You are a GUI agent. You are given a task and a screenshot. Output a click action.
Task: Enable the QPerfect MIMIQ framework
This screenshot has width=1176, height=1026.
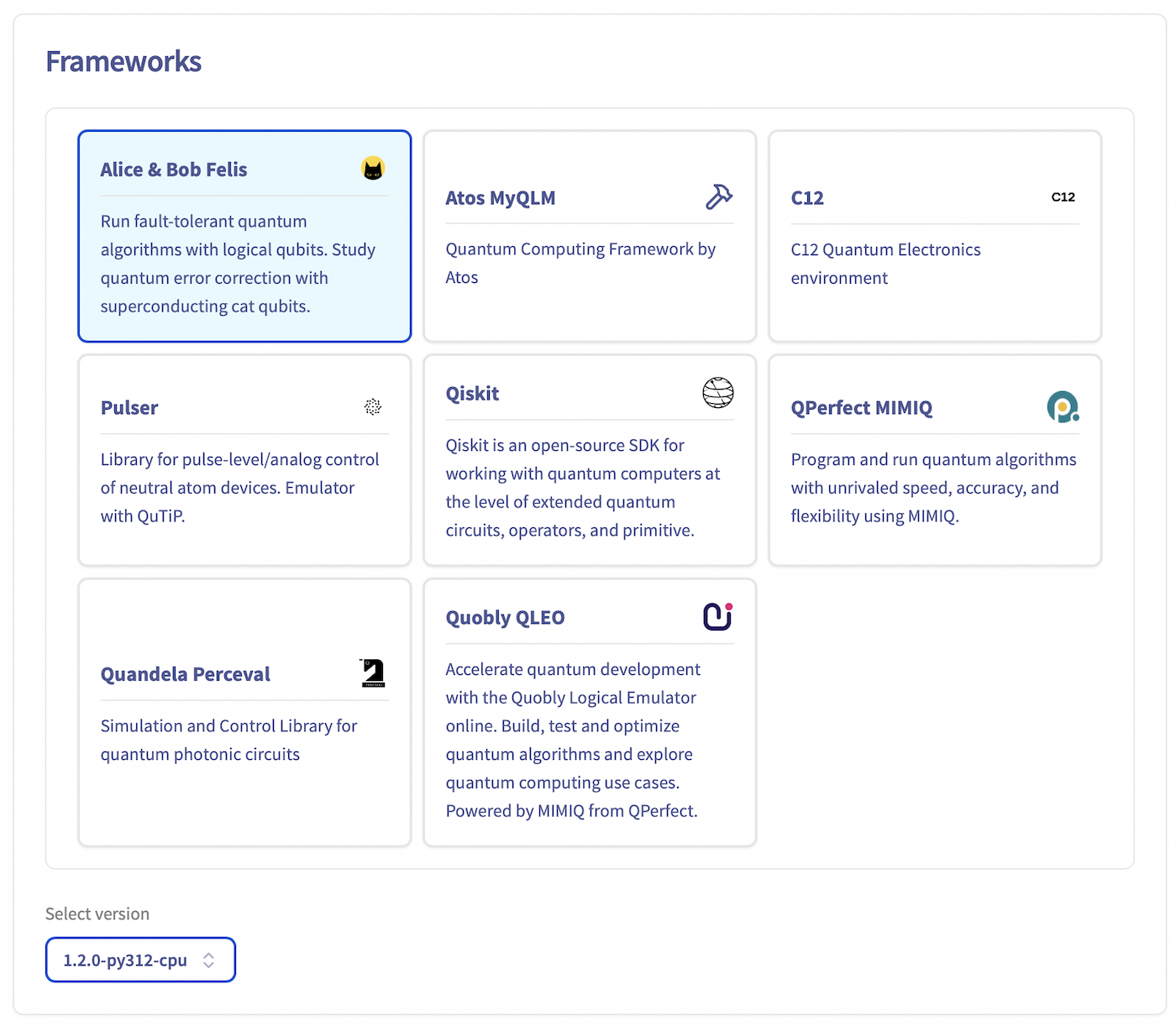coord(934,460)
